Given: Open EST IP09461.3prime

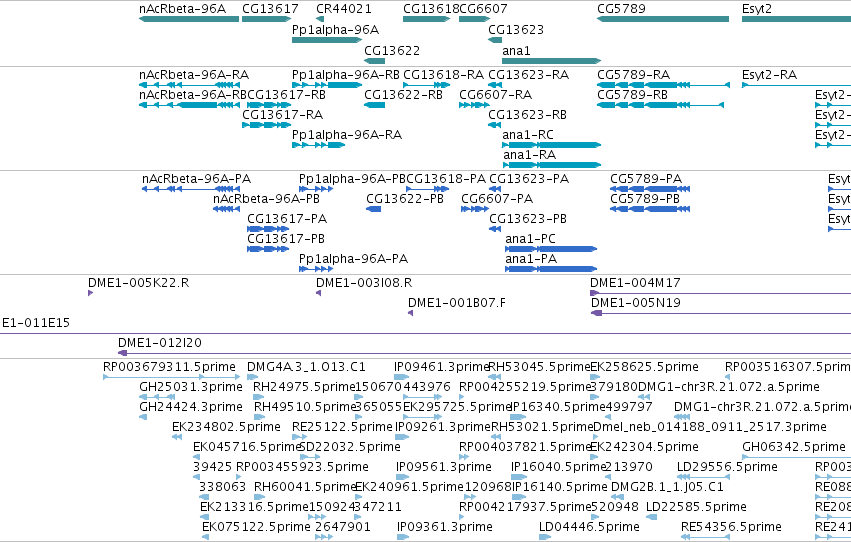Looking at the screenshot, I should [402, 377].
